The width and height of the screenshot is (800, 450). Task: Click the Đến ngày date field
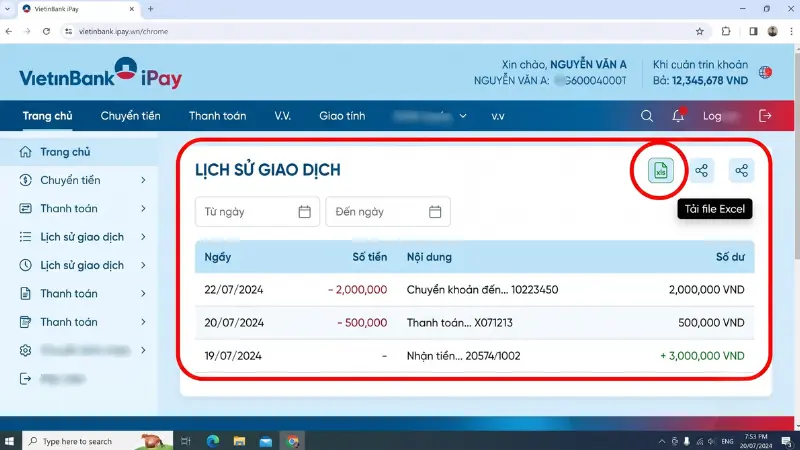click(388, 212)
